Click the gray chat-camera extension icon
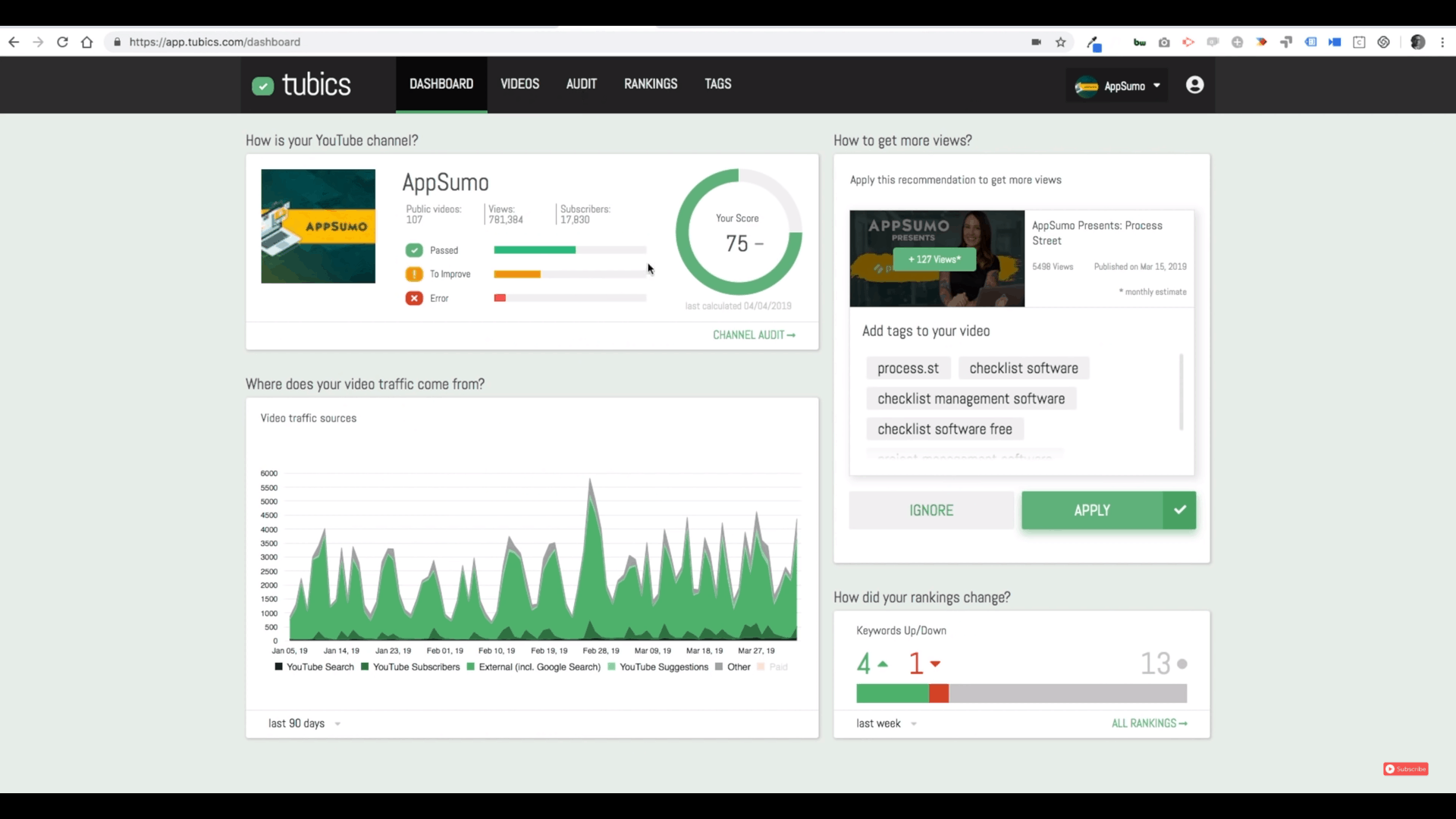Screen dimensions: 1456x819 [x=1213, y=42]
